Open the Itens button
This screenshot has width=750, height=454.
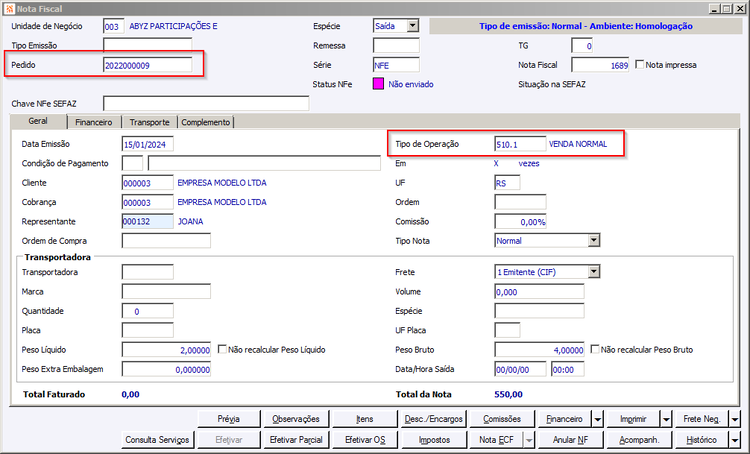click(364, 419)
